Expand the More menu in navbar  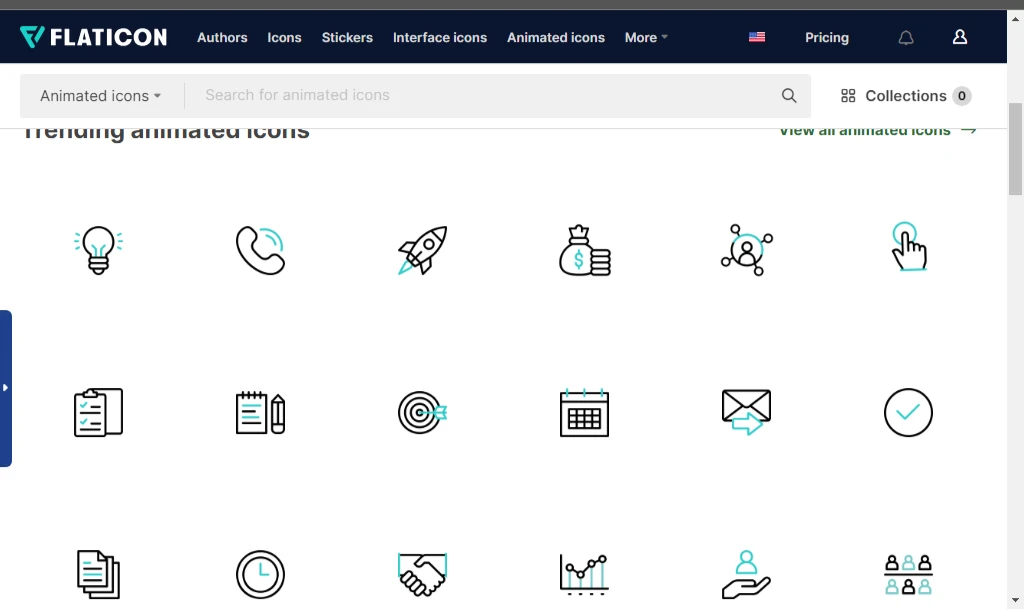[646, 38]
